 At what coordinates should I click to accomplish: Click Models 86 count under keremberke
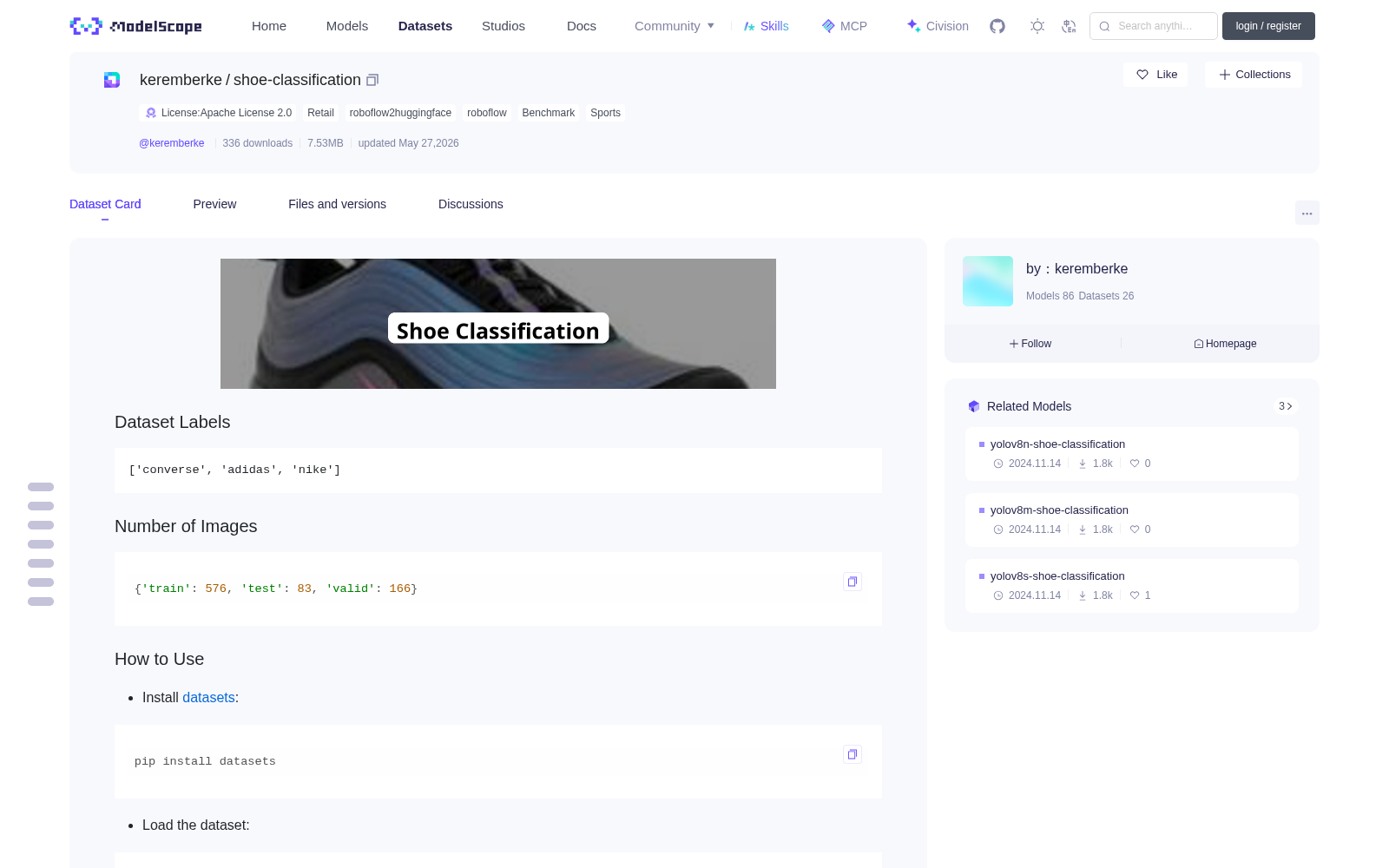pyautogui.click(x=1050, y=296)
